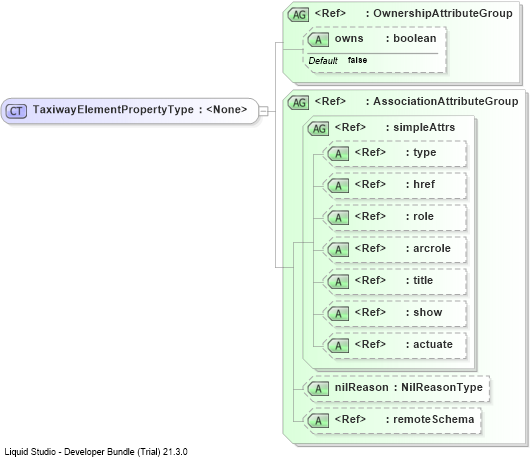Click the CT icon of TaxiwayElementPropertyType

pos(16,111)
